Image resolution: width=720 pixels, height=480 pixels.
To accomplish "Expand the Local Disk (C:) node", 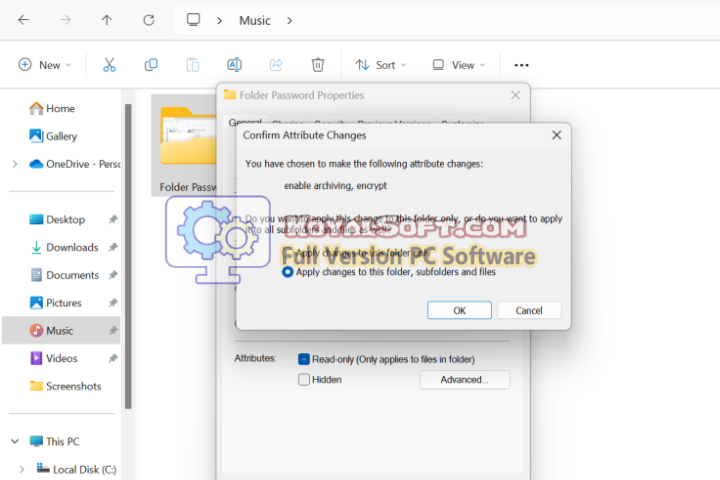I will [21, 469].
